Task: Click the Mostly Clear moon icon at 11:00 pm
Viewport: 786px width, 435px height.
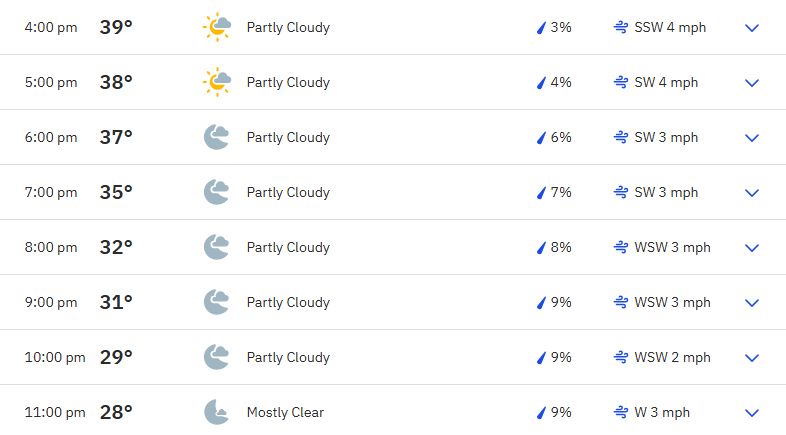Action: click(x=217, y=412)
